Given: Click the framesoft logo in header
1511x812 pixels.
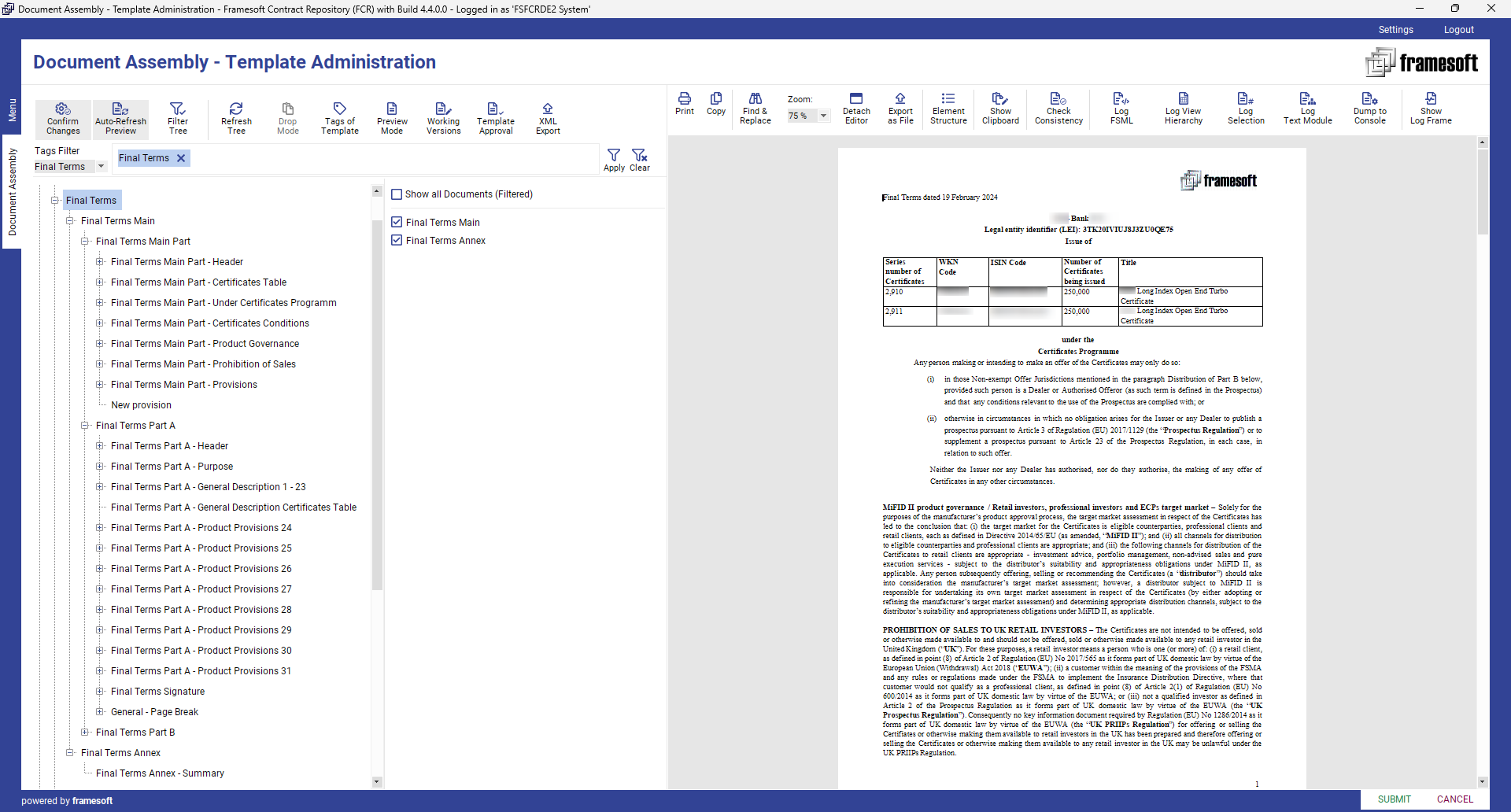Looking at the screenshot, I should click(1421, 62).
